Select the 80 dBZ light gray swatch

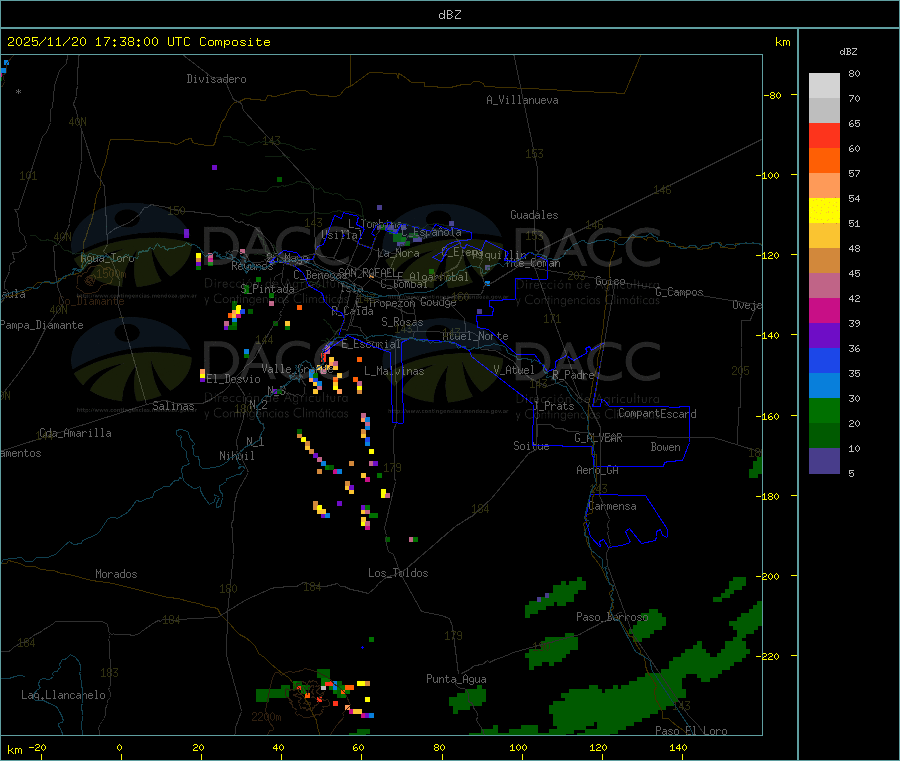click(x=824, y=86)
